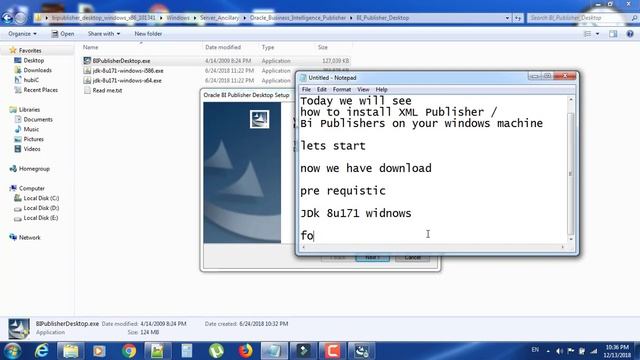Open Documents library
This screenshot has width=640, height=360.
tap(38, 120)
